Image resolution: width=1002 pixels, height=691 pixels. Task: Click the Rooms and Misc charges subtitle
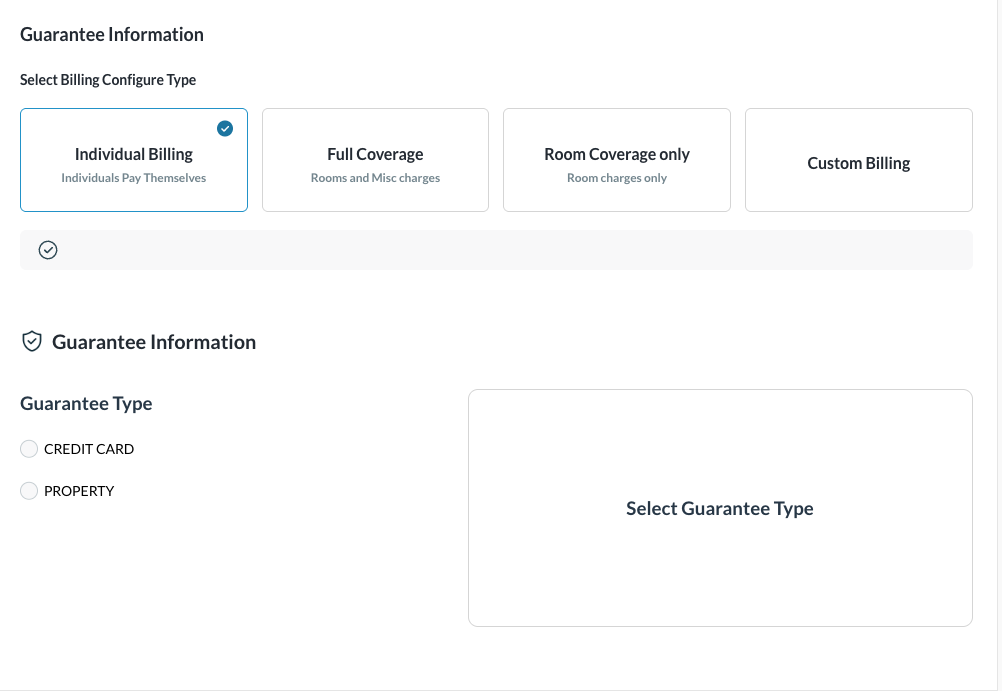point(375,178)
